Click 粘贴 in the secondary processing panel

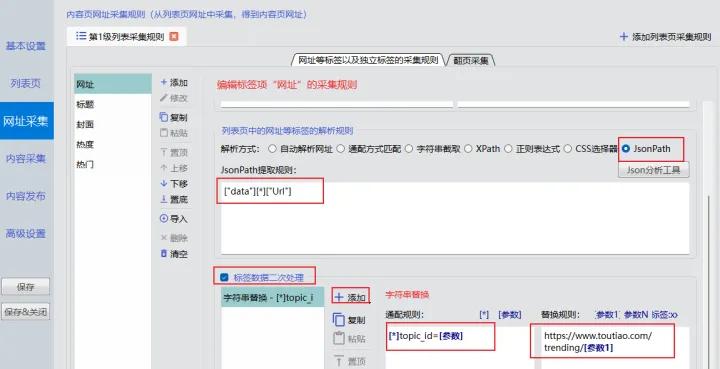349,339
